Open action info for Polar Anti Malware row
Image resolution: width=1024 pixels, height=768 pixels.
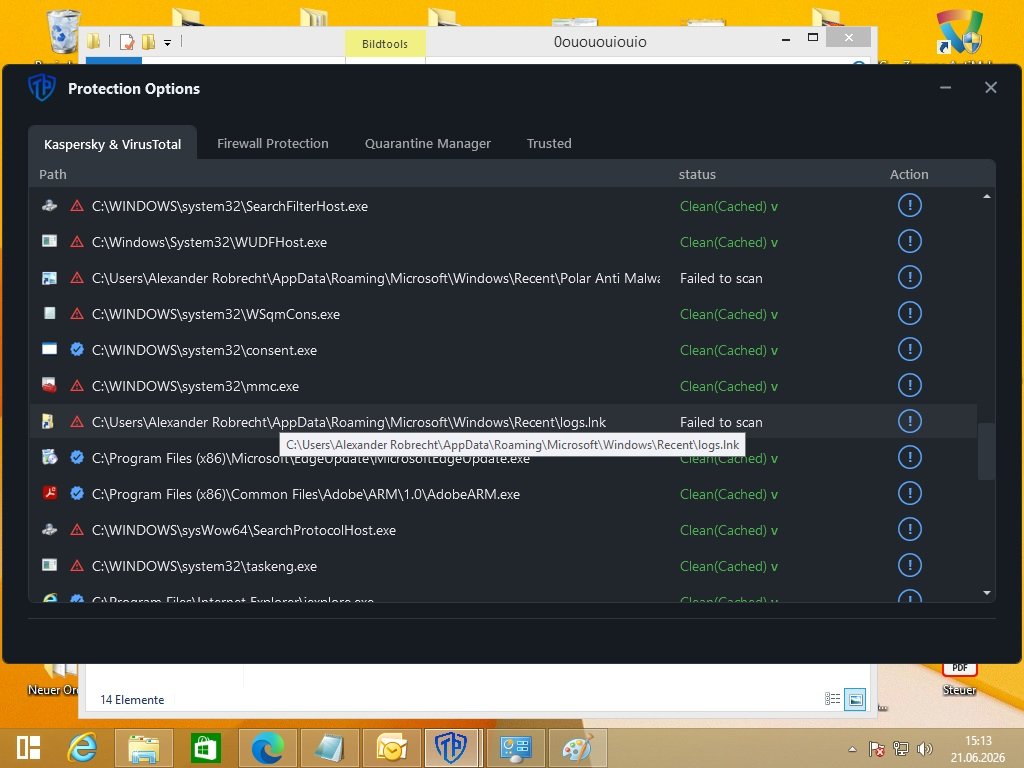(909, 277)
